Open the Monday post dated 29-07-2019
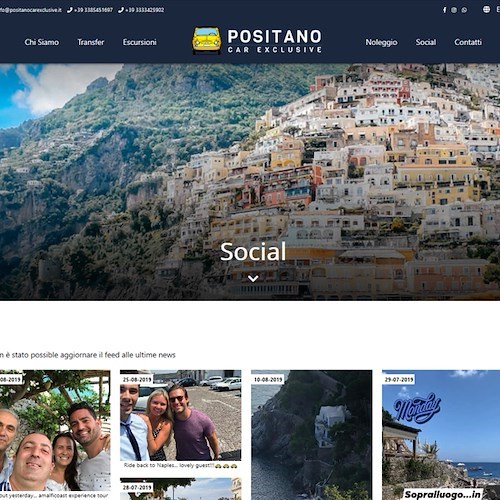Image resolution: width=500 pixels, height=500 pixels. [441, 435]
